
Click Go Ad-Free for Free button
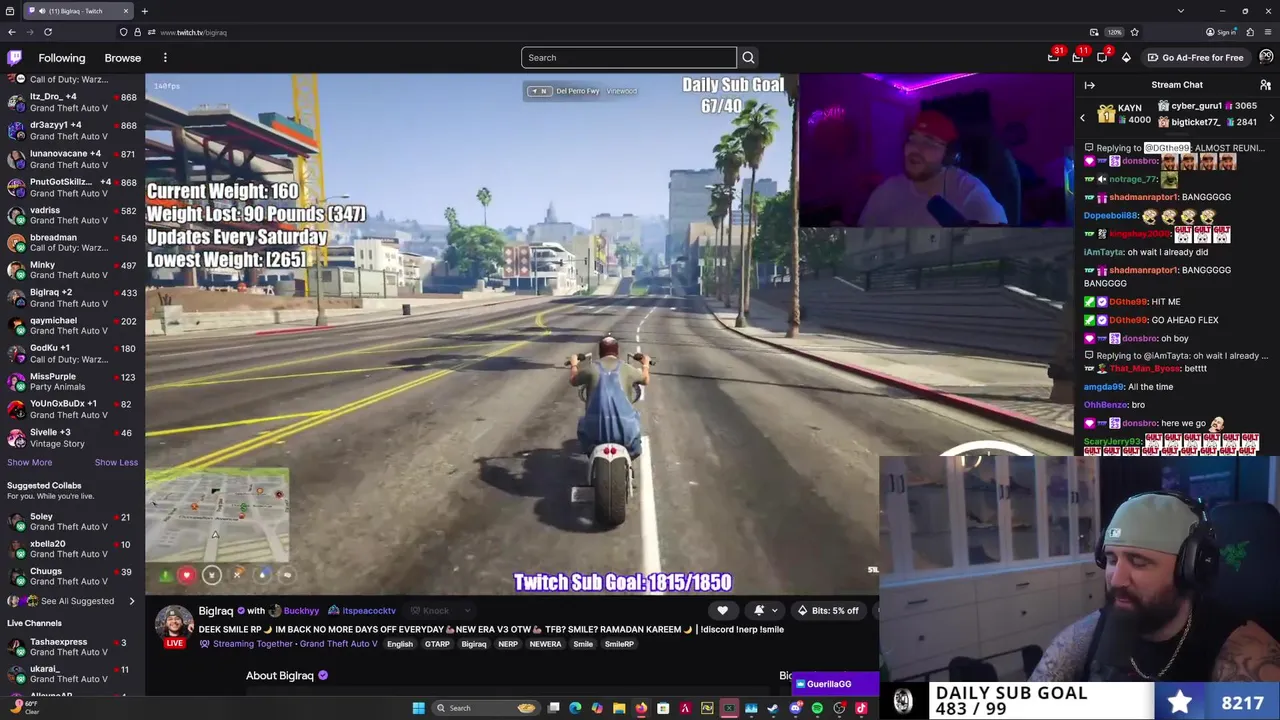[1195, 57]
